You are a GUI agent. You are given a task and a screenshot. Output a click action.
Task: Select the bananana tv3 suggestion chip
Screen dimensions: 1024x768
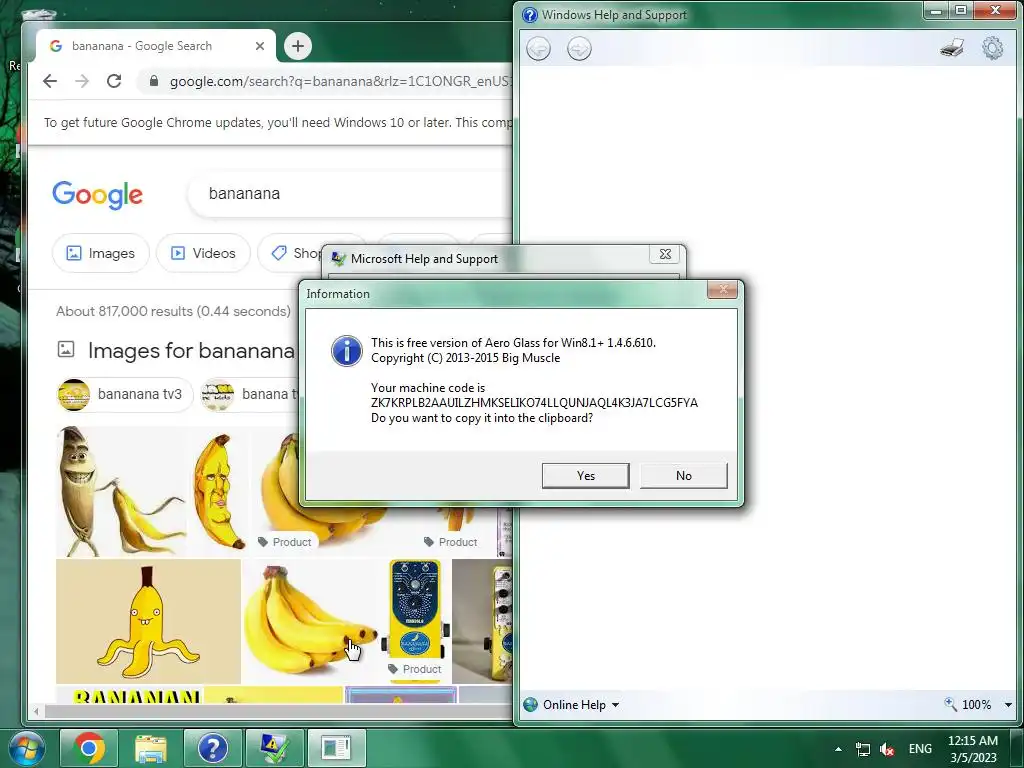click(x=125, y=394)
